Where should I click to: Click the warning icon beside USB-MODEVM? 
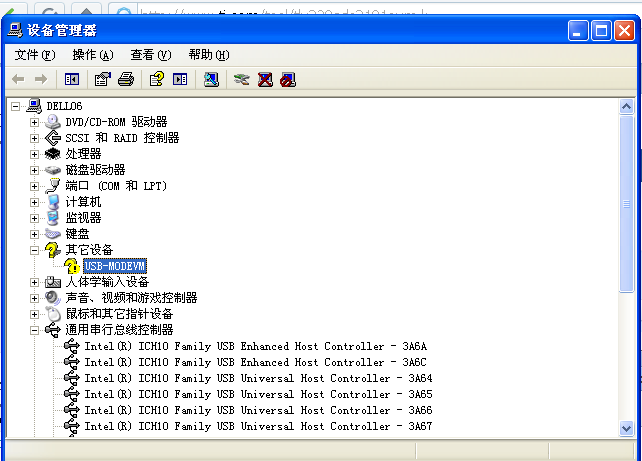click(x=72, y=266)
